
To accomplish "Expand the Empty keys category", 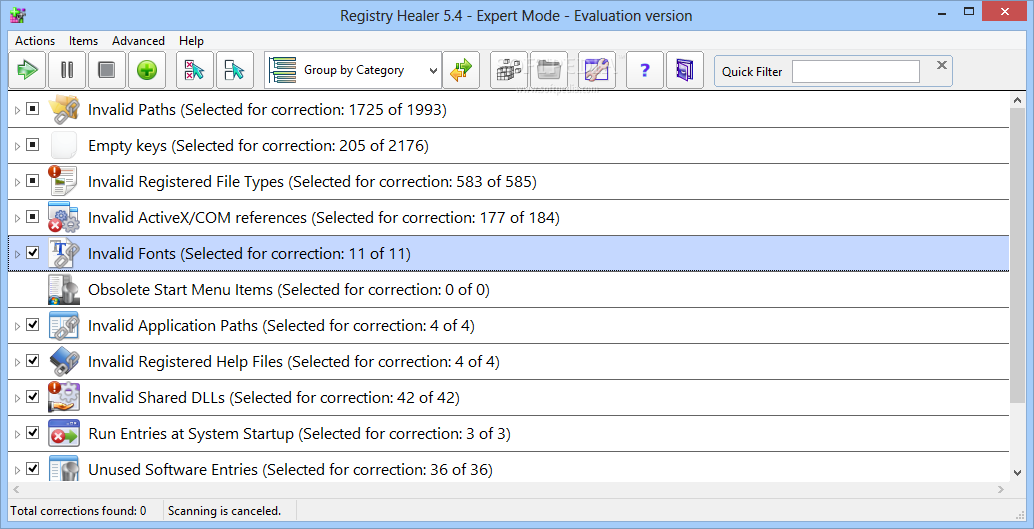I will 17,146.
